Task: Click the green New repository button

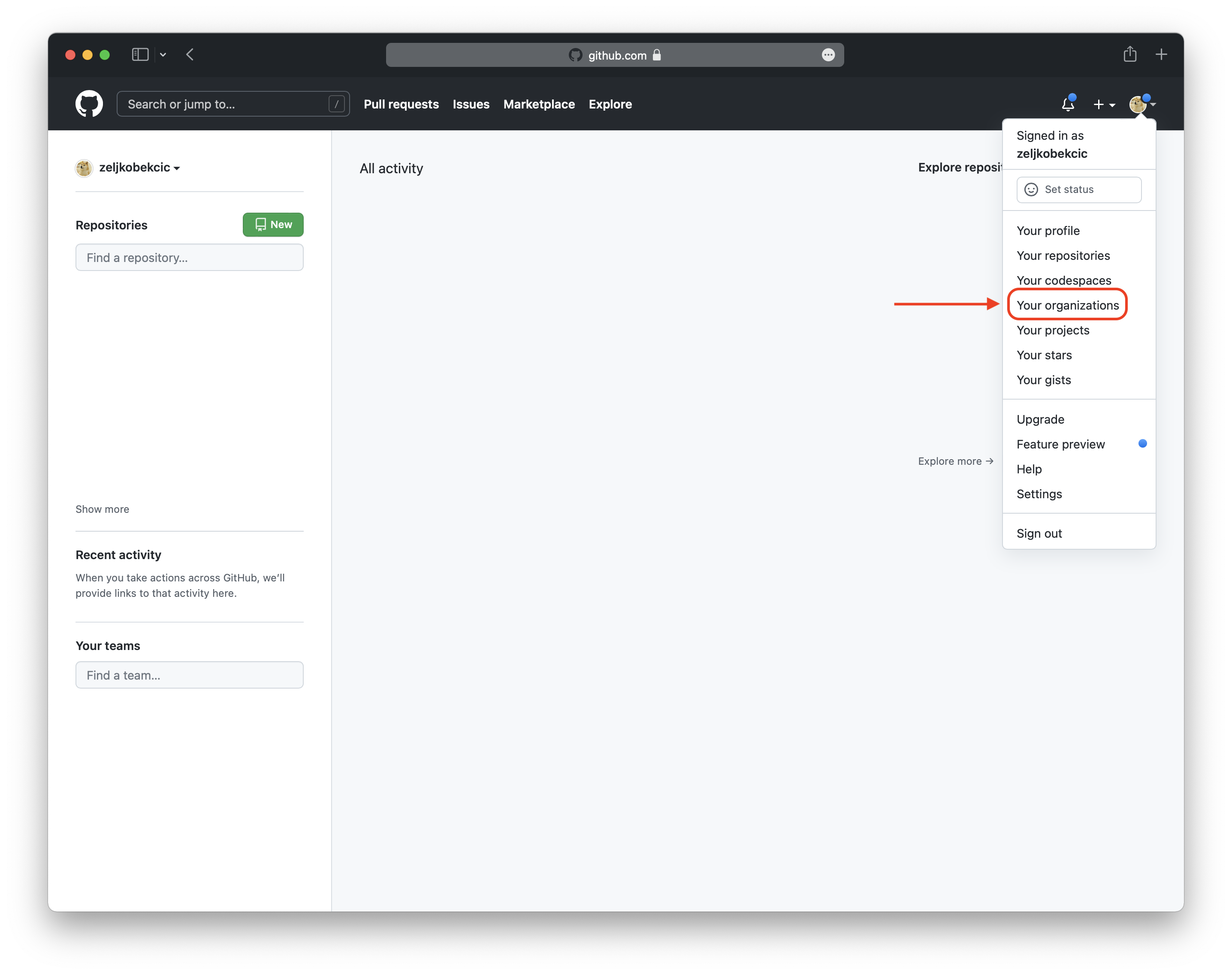Action: click(273, 224)
